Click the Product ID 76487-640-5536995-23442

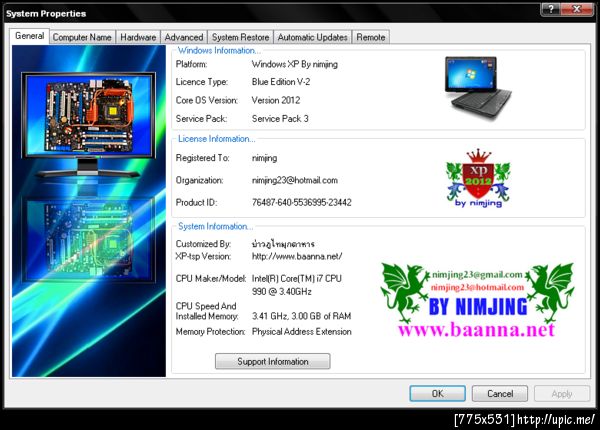click(302, 202)
